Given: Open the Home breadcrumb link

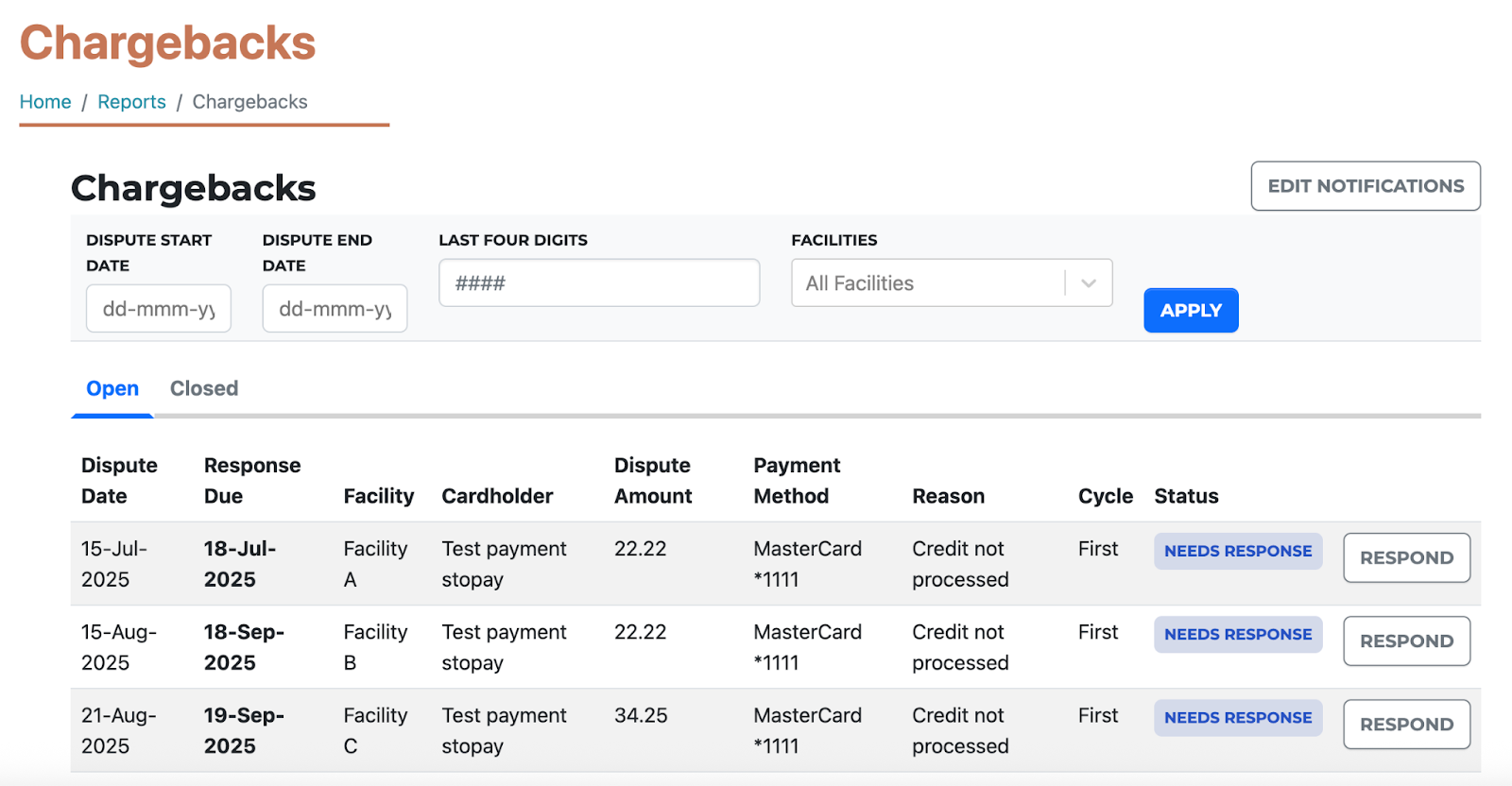Looking at the screenshot, I should pos(45,102).
